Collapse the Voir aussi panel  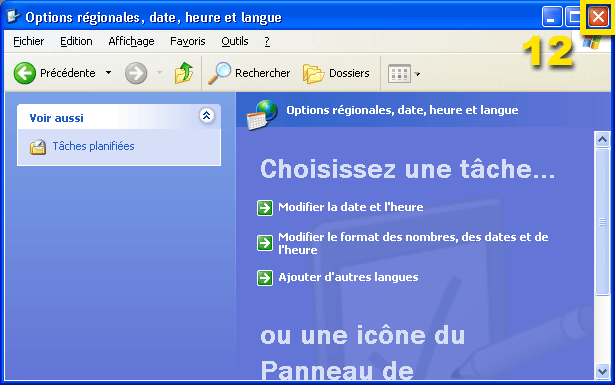[x=206, y=116]
